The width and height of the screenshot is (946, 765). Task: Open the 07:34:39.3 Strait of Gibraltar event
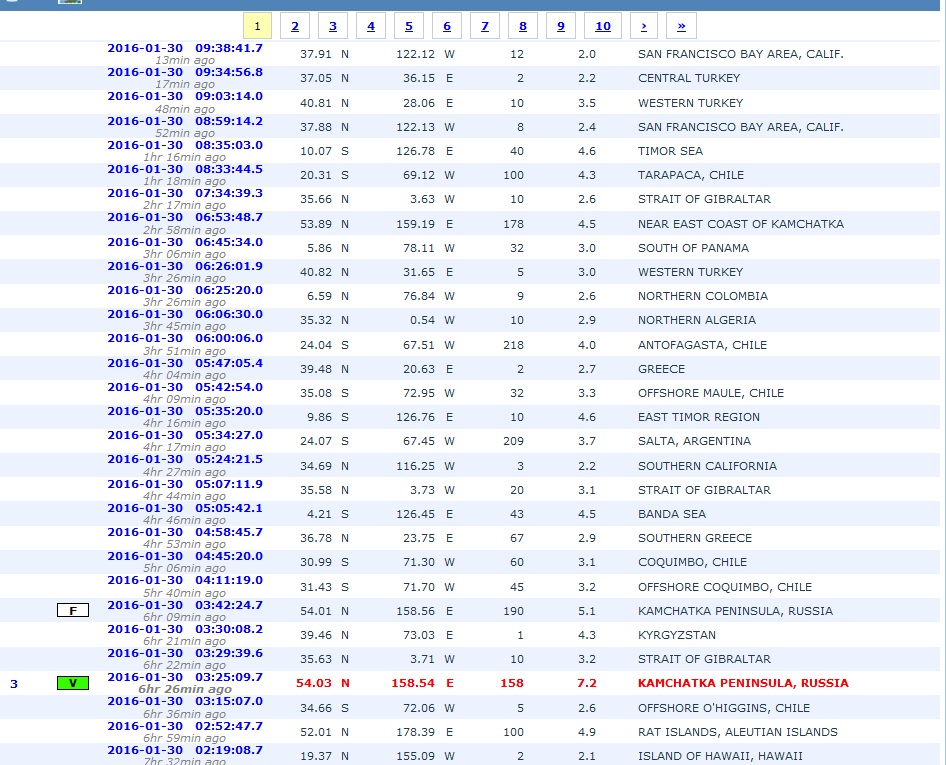click(185, 193)
